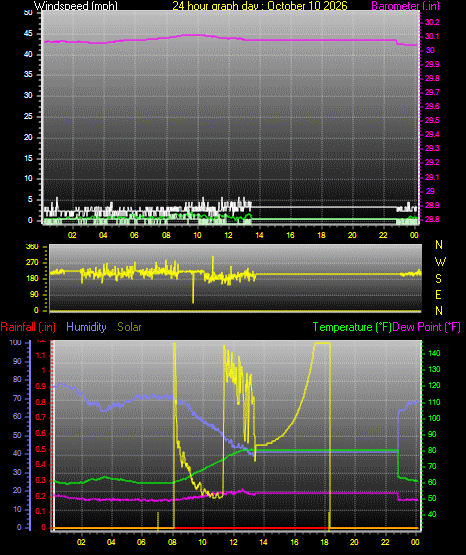Click the "24 hour graph day : October 10 2026" heading

[x=260, y=5]
